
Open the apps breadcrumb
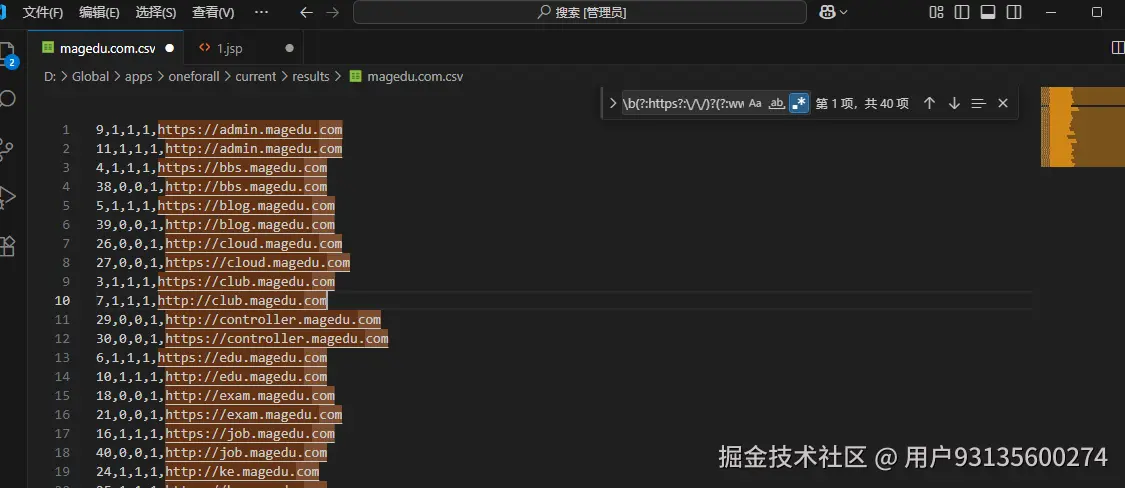tap(138, 76)
